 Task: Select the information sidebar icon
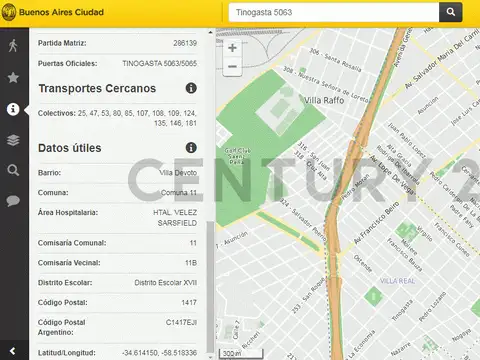click(13, 109)
